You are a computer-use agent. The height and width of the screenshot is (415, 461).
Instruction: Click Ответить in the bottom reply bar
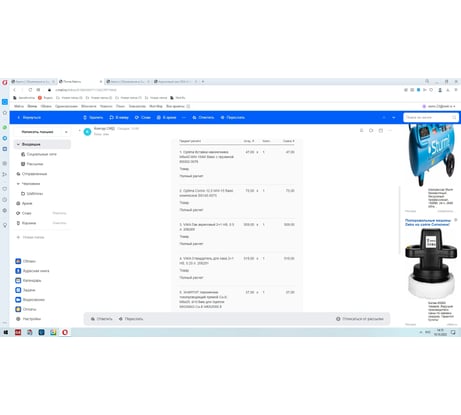click(102, 319)
